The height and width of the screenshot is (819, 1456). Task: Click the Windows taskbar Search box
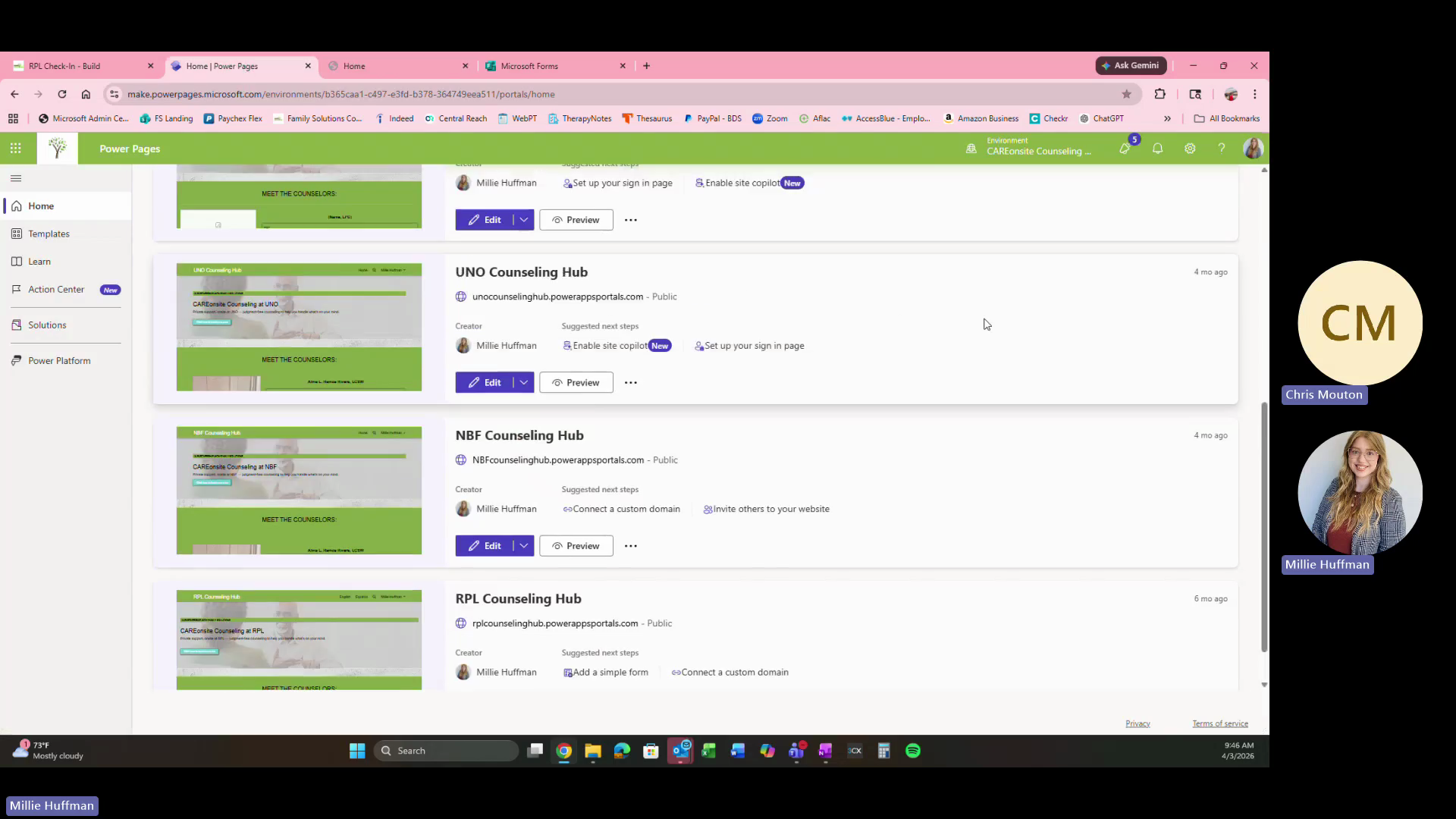click(x=446, y=751)
